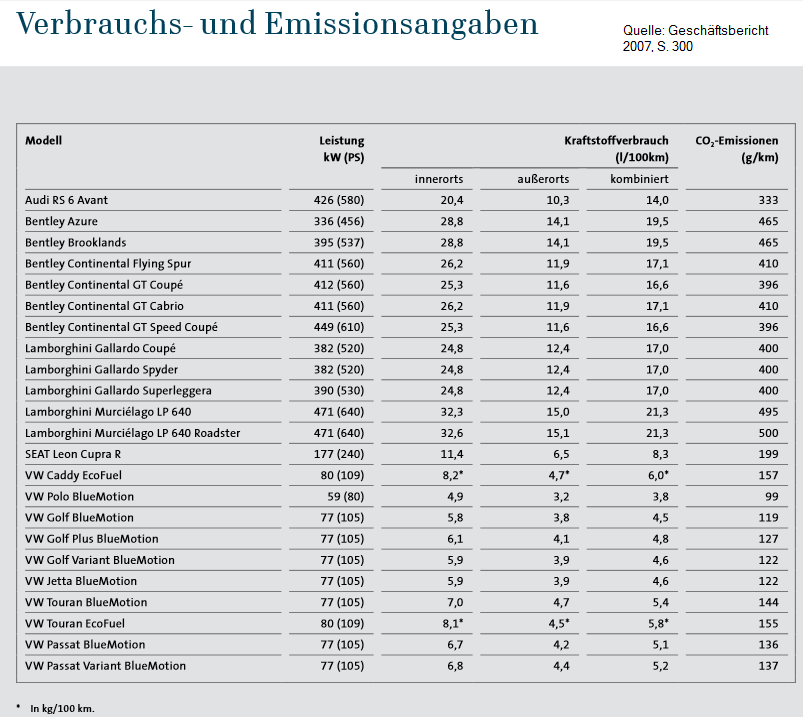Select the innerorts value '8,2*'

[x=453, y=475]
